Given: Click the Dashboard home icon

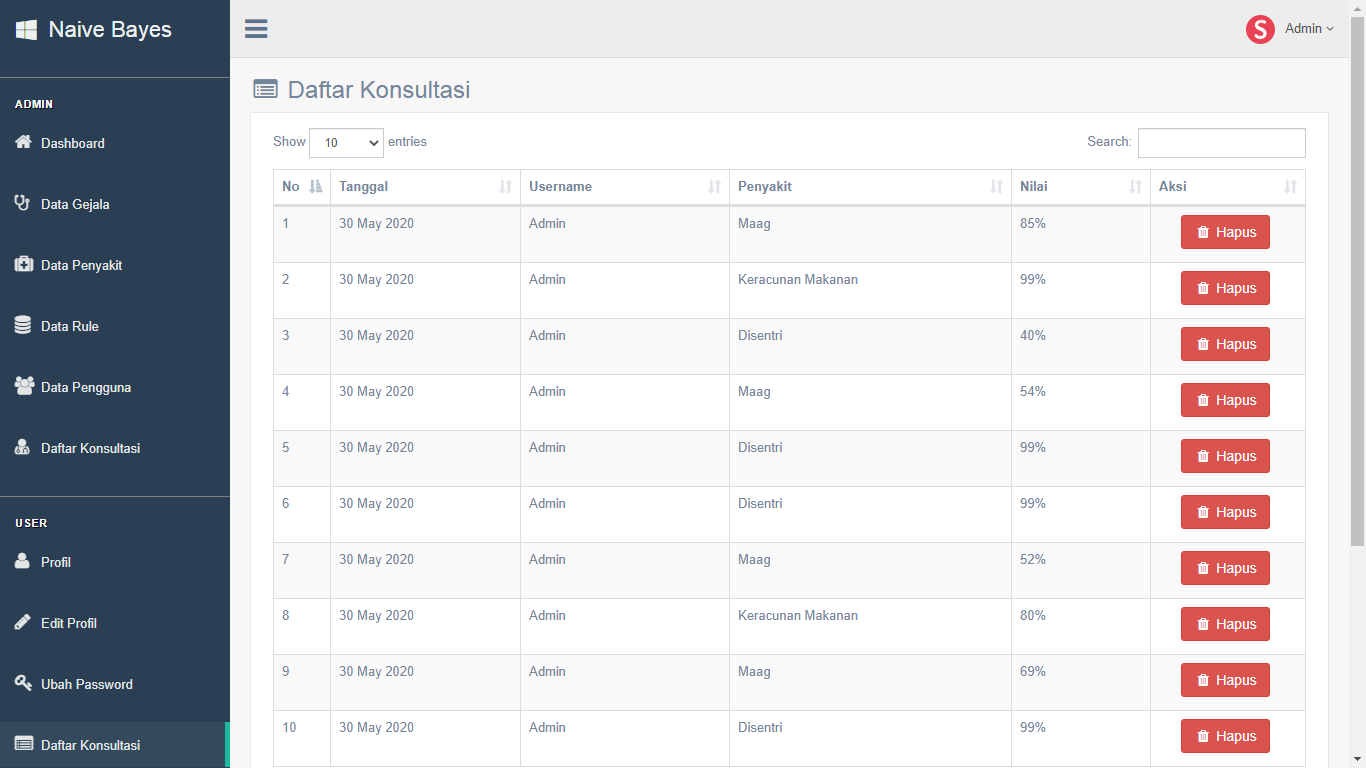Looking at the screenshot, I should (24, 142).
